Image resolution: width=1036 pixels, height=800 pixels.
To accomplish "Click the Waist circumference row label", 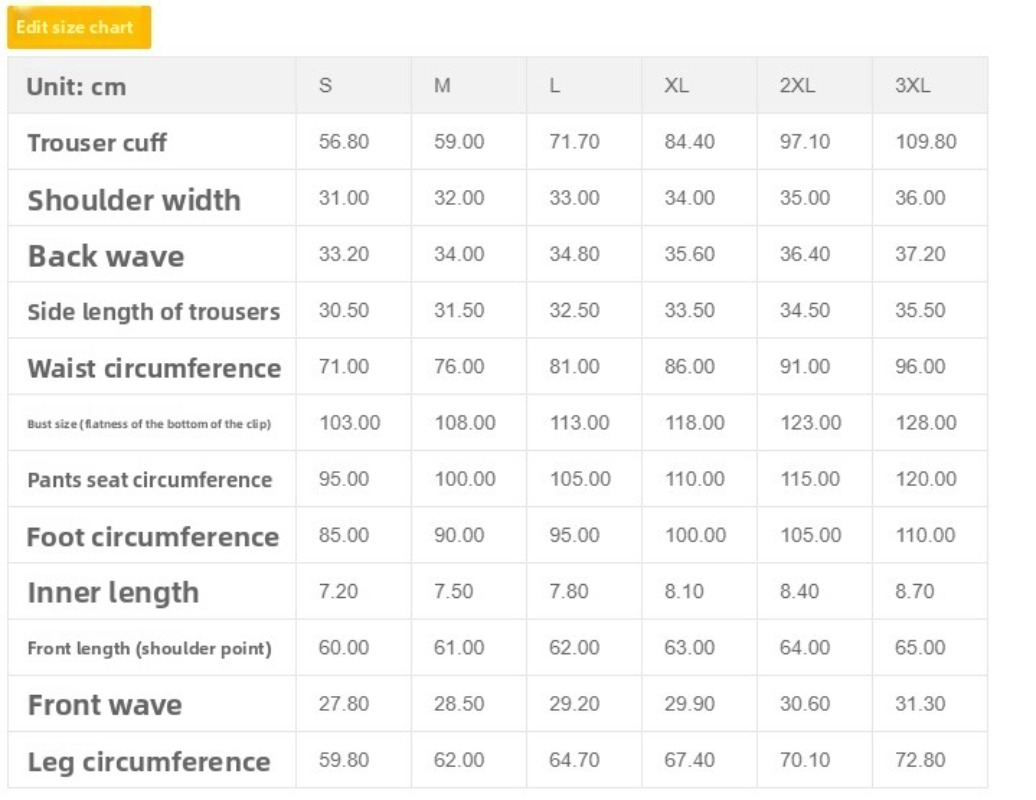I will click(x=155, y=368).
